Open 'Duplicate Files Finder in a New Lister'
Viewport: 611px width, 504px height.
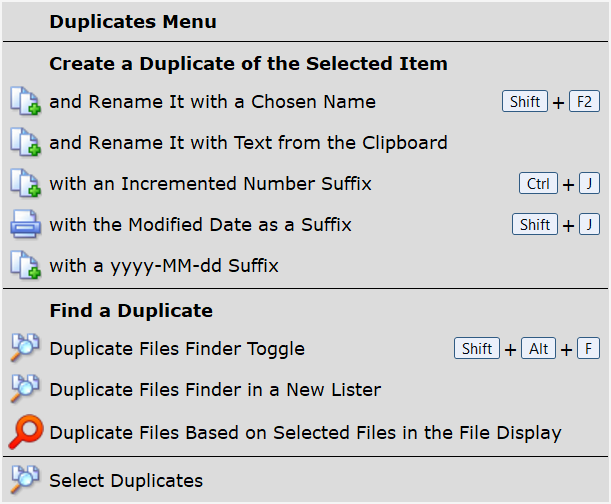215,390
